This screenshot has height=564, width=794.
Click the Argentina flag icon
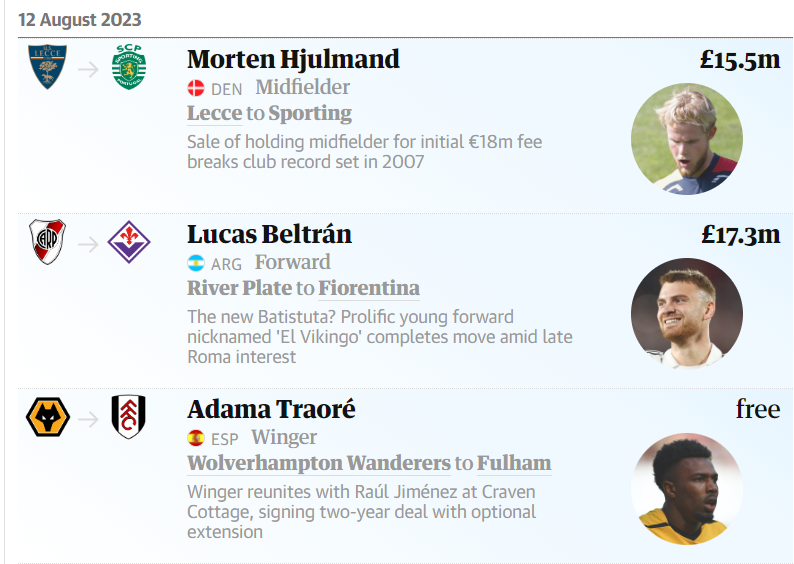tap(196, 264)
